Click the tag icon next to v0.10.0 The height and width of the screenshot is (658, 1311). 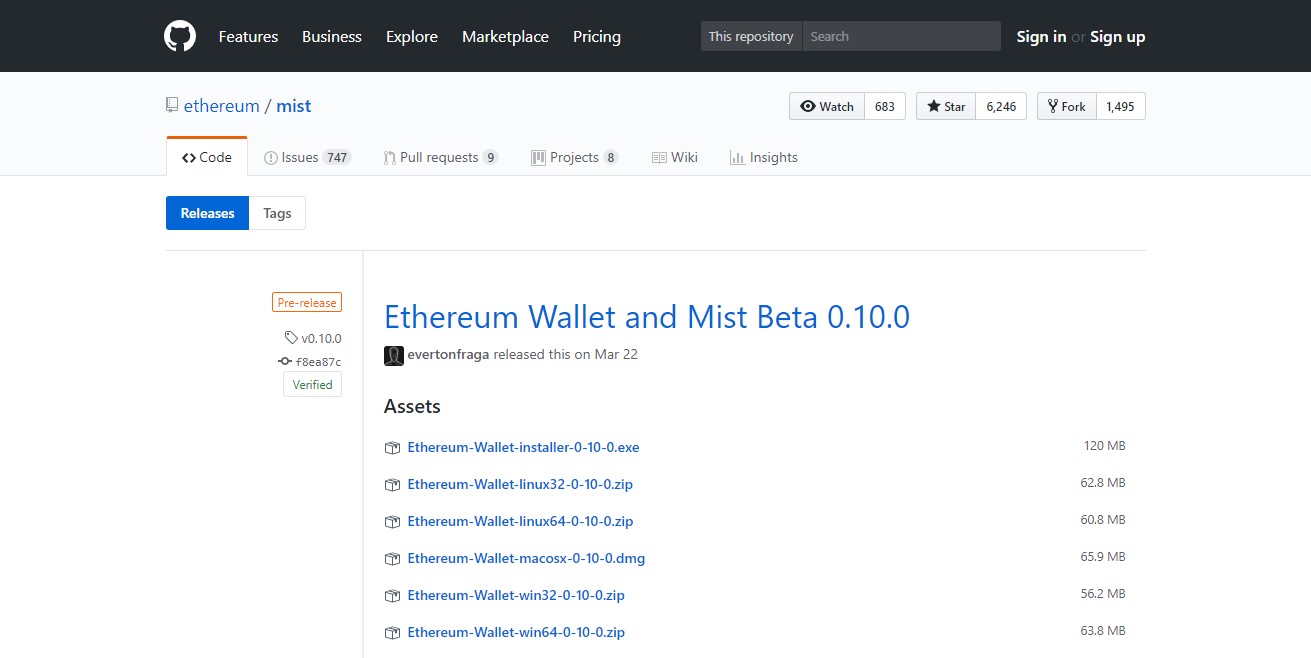[x=291, y=338]
